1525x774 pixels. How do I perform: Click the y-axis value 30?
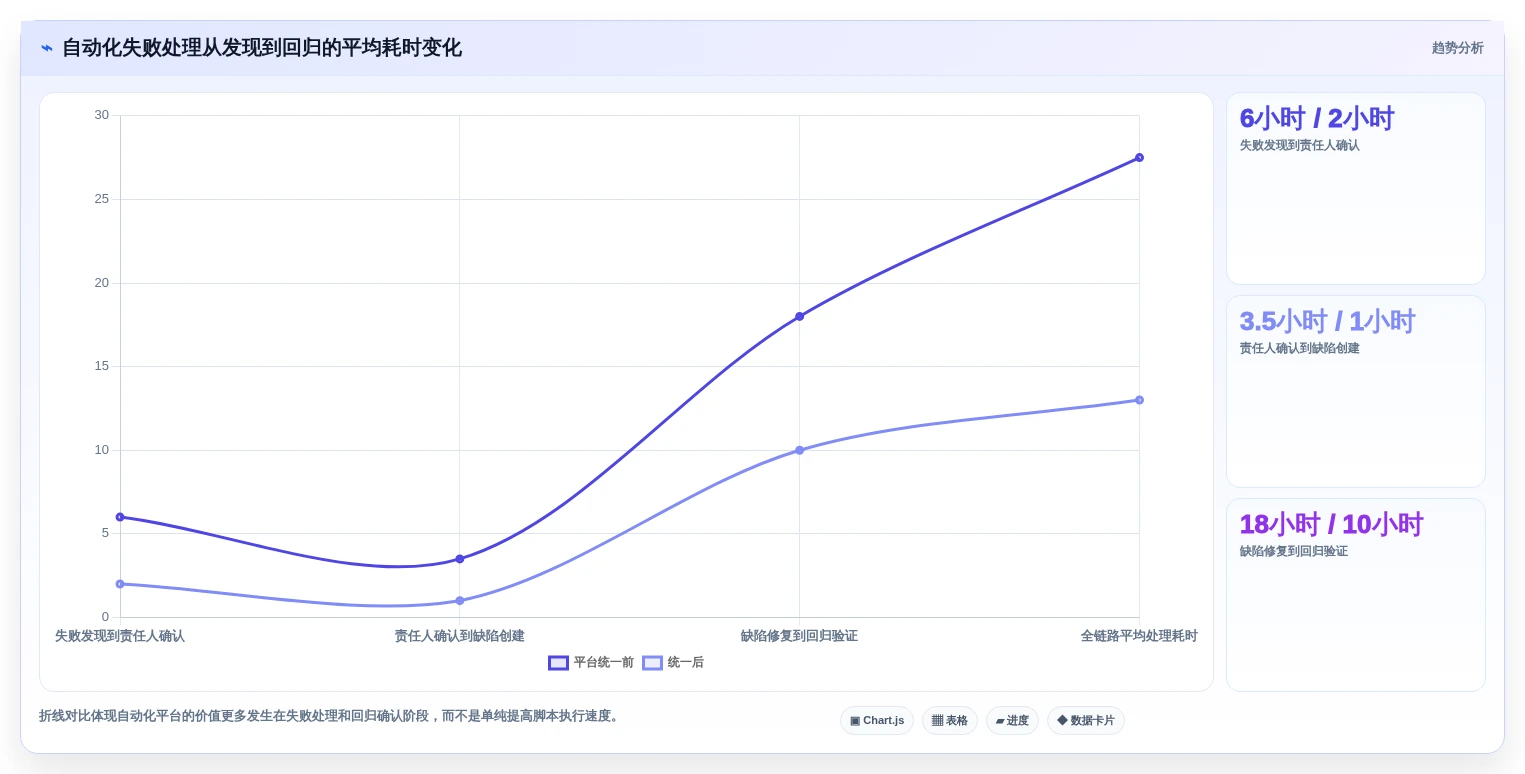point(102,115)
